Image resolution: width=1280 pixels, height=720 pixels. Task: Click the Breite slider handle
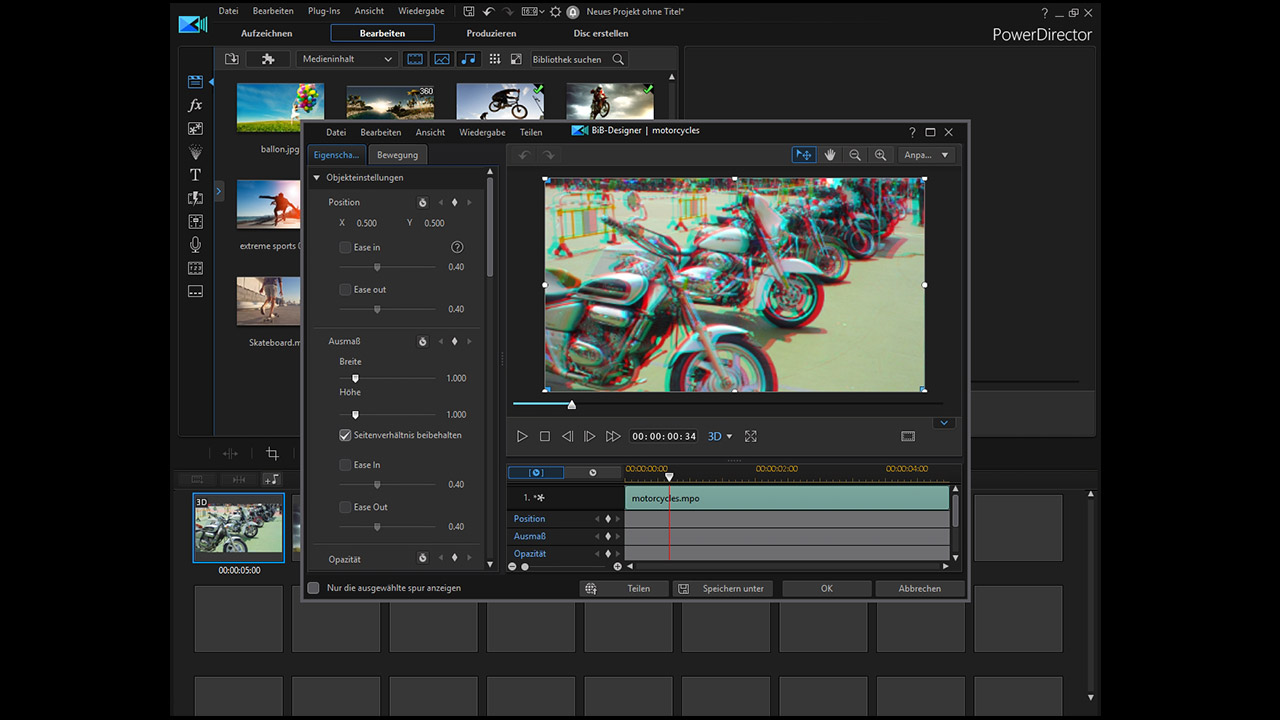pos(355,378)
